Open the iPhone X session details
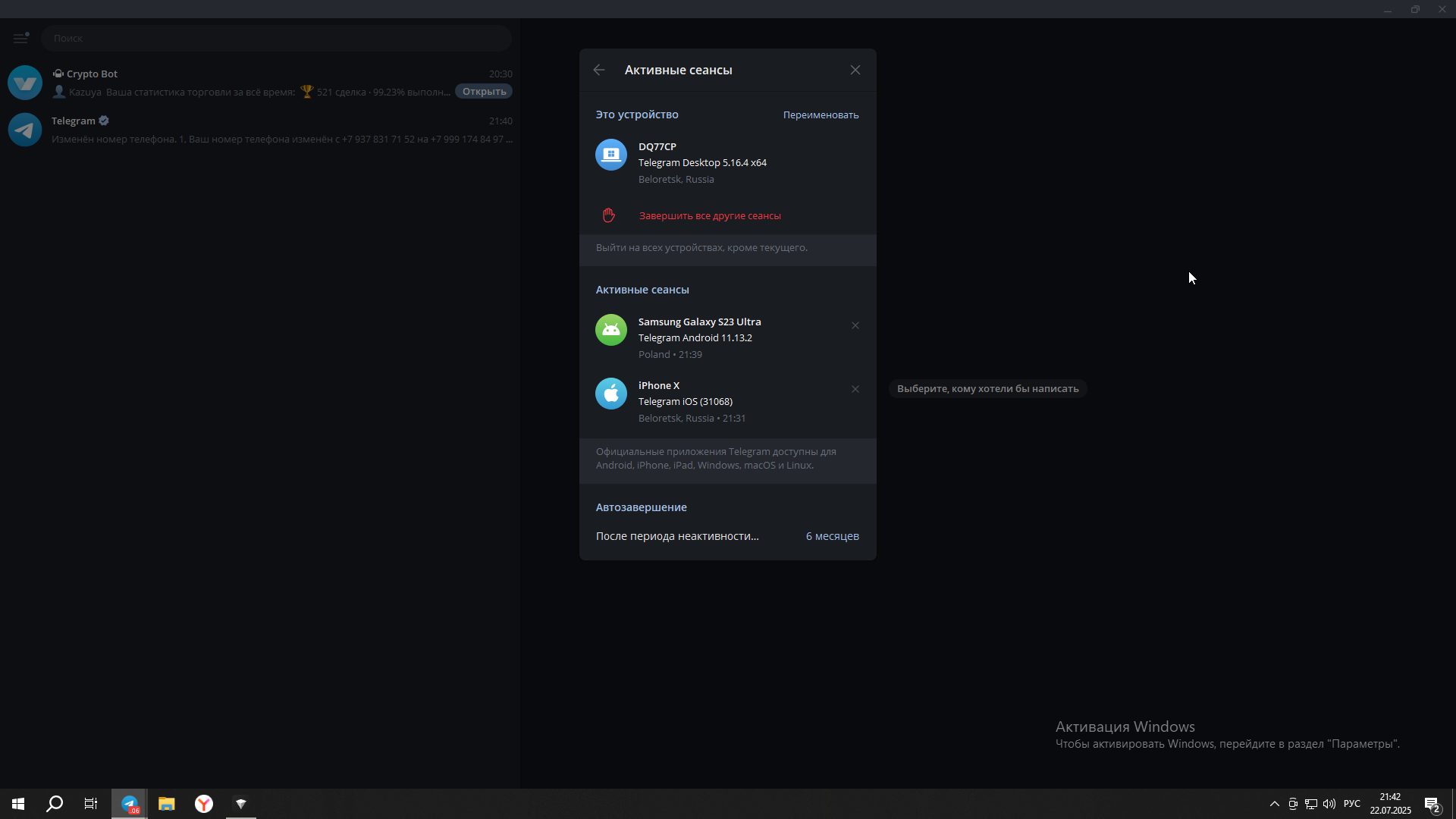 point(728,401)
